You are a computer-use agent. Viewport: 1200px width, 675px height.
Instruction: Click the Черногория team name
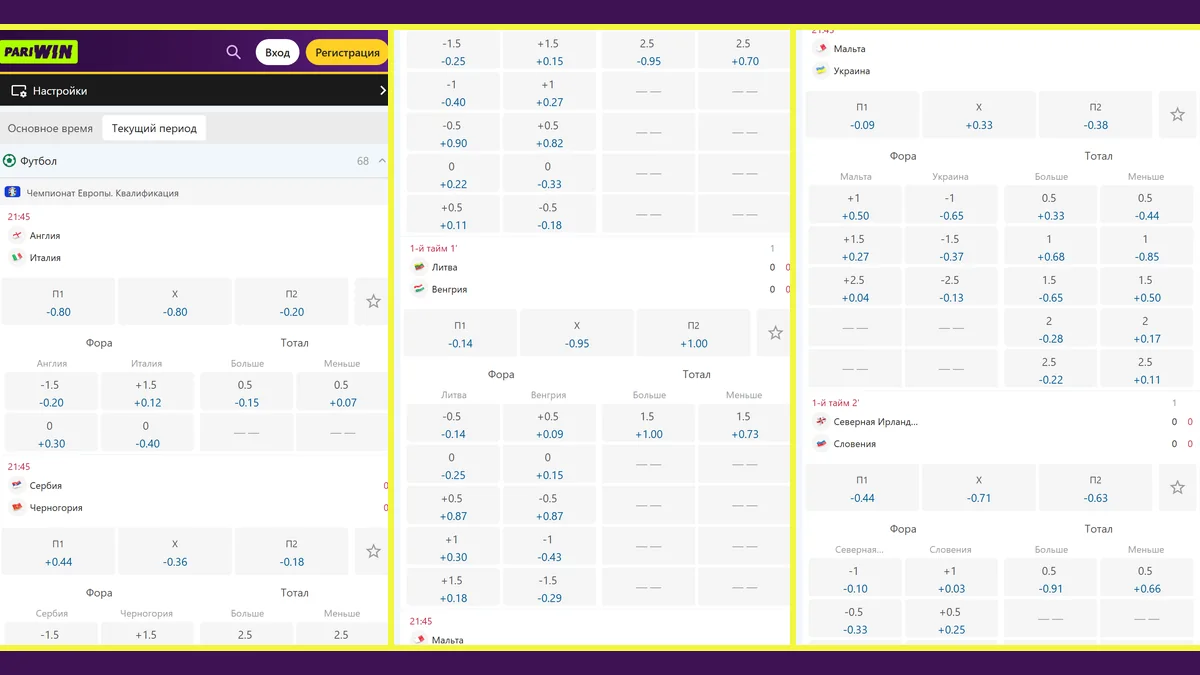(56, 508)
